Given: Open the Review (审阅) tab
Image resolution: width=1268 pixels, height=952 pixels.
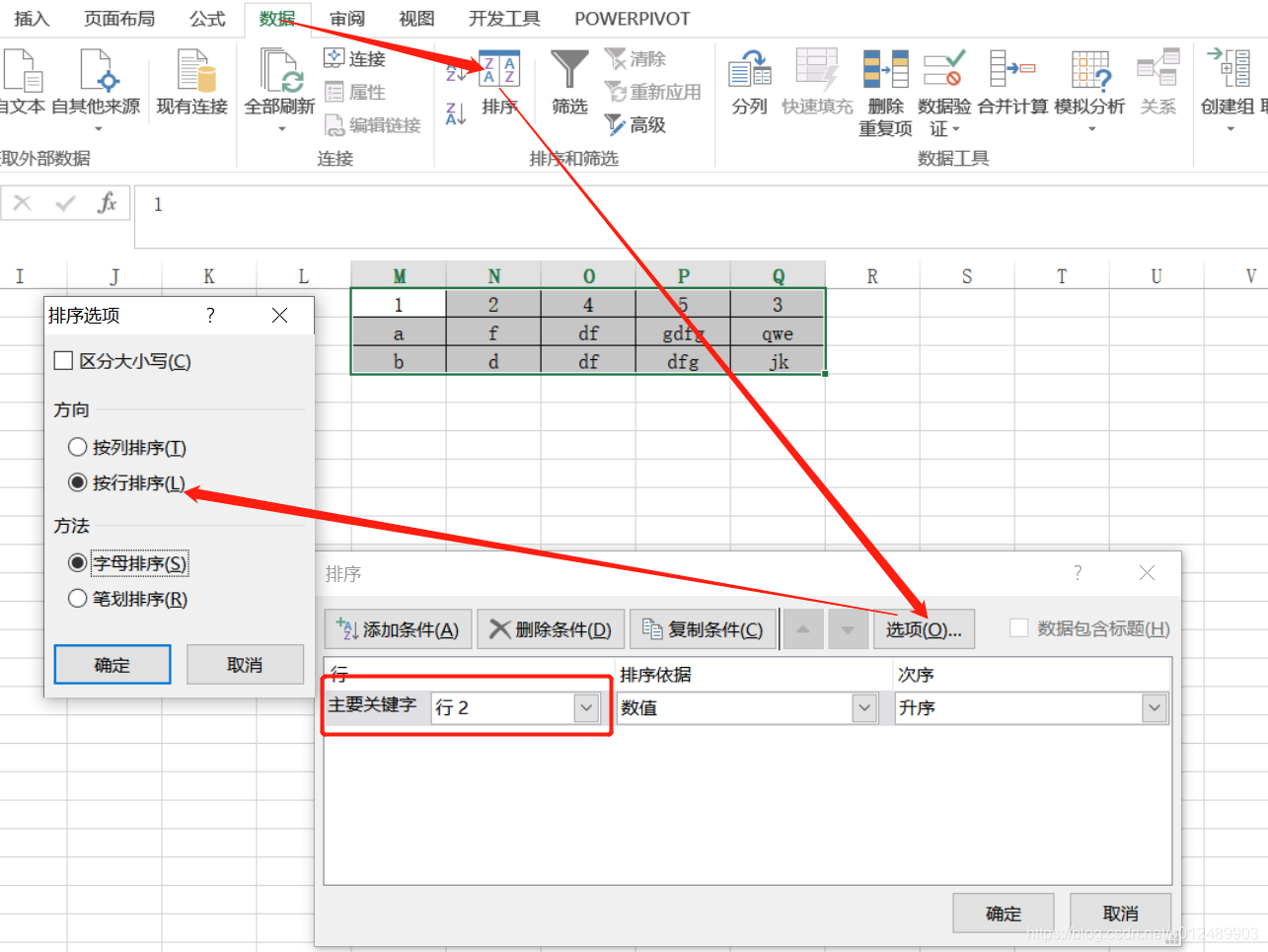Looking at the screenshot, I should point(347,19).
